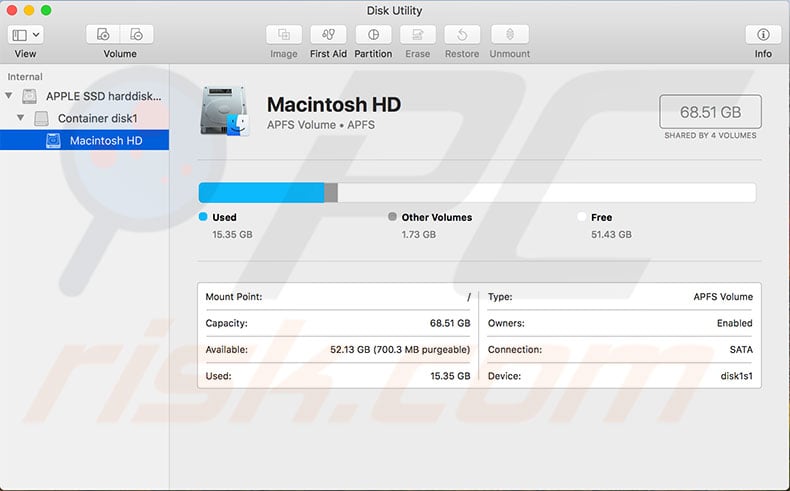790x491 pixels.
Task: Open the Info panel button
Action: (763, 34)
